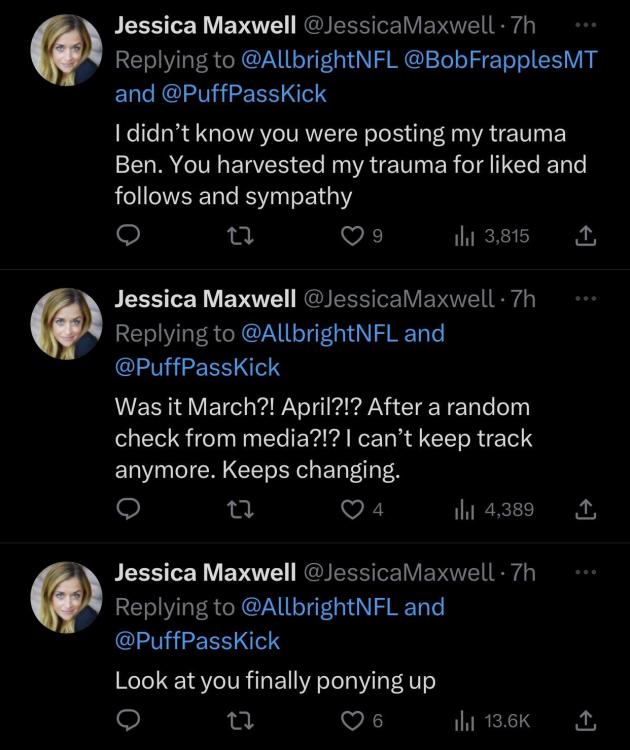Open view stats showing 13.6K views
Viewport: 630px width, 750px height.
(494, 721)
